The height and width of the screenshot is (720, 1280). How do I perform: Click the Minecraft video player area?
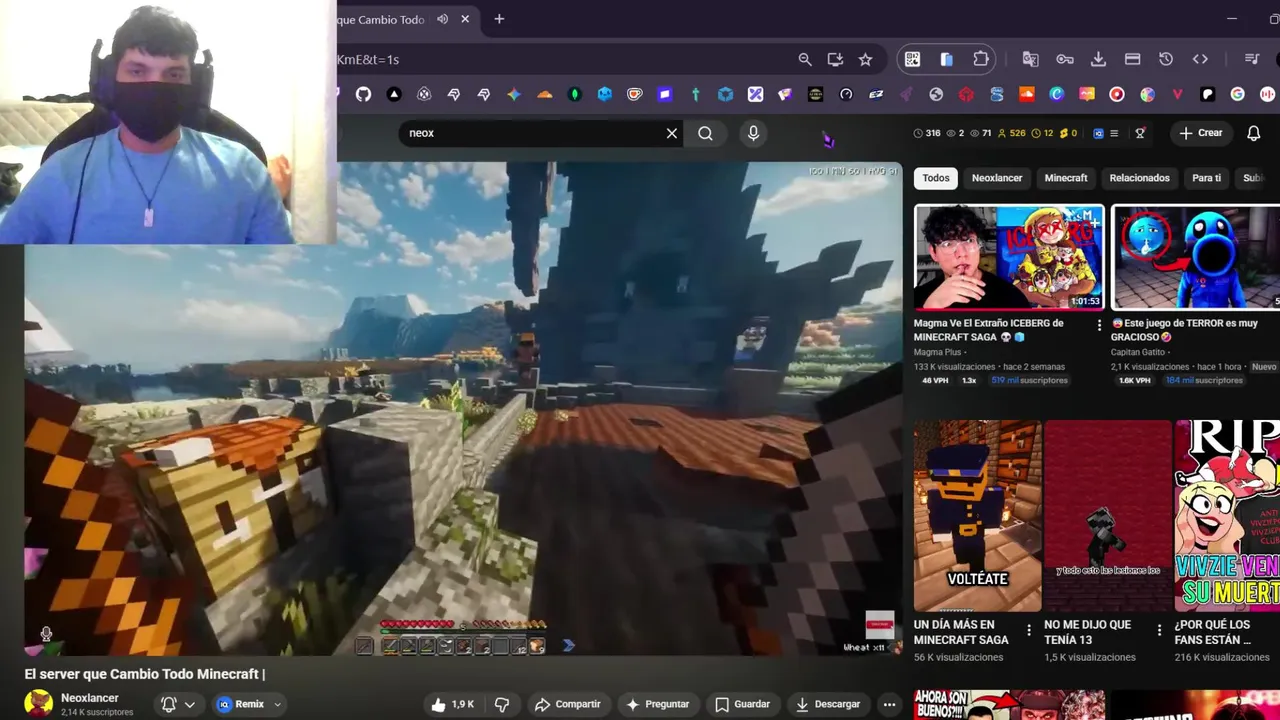point(464,408)
